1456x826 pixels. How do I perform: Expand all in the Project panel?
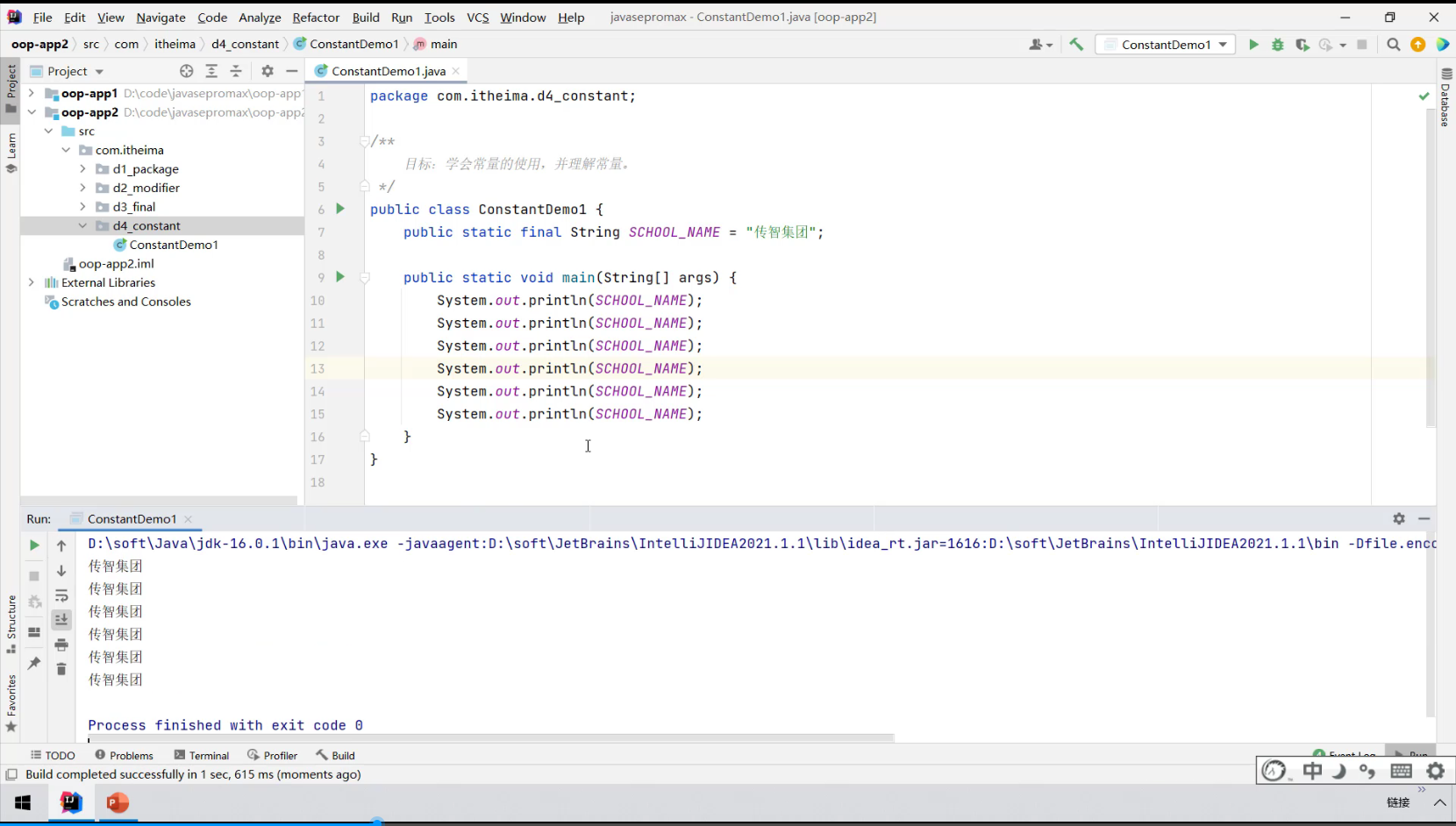click(211, 71)
